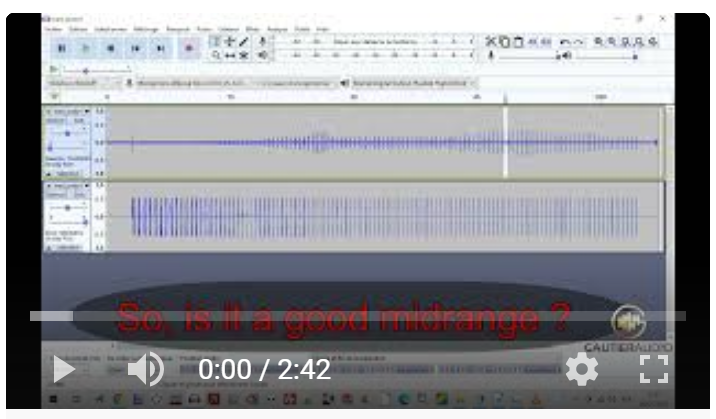Toggle Solo on the first audio track
Viewport: 716px width, 419px height.
[x=77, y=122]
